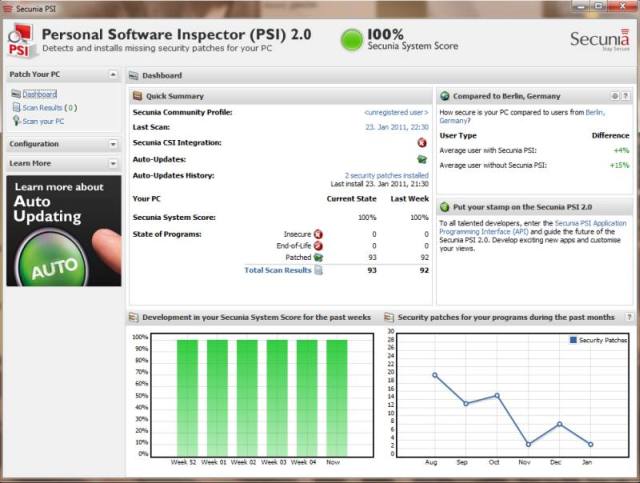This screenshot has height=483, width=640.
Task: Click the Aug data point on patches chart
Action: click(435, 375)
